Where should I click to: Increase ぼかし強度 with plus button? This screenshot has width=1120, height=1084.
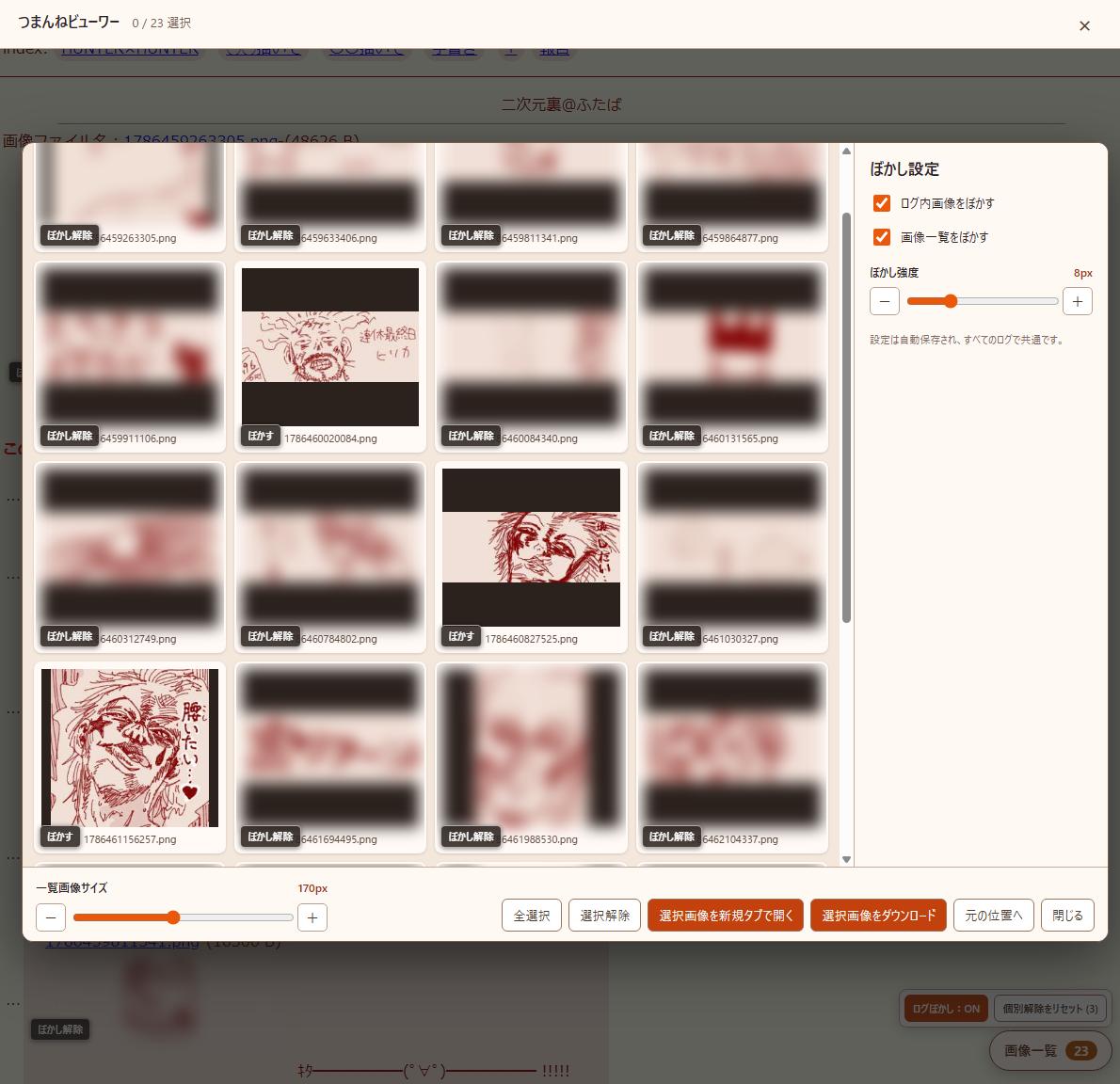(1077, 301)
